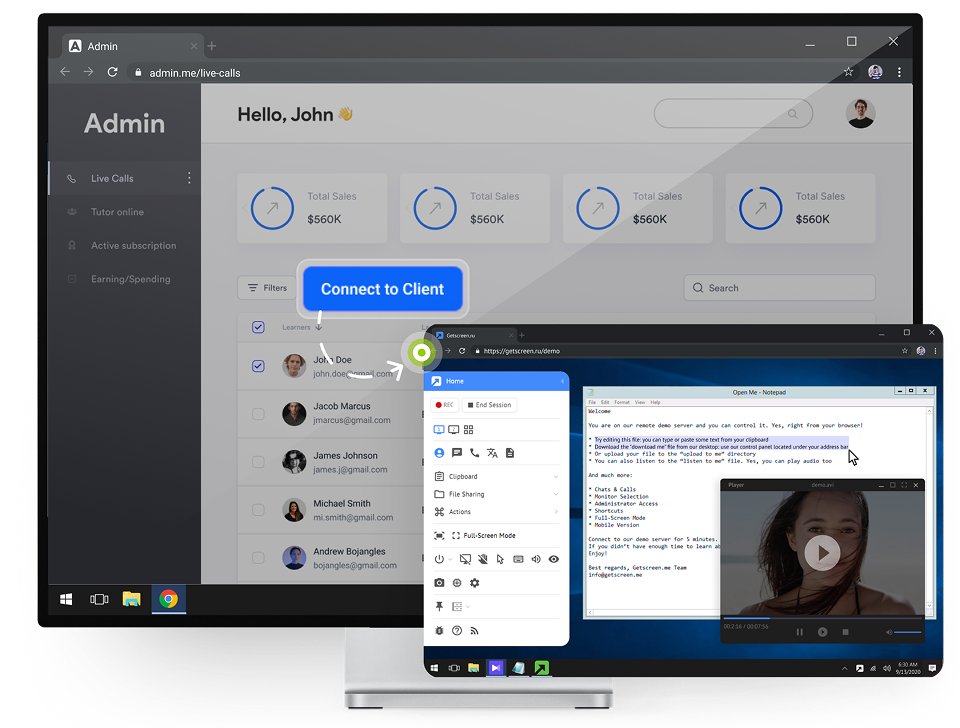
Task: Click the panel layout list icon
Action: tap(457, 606)
